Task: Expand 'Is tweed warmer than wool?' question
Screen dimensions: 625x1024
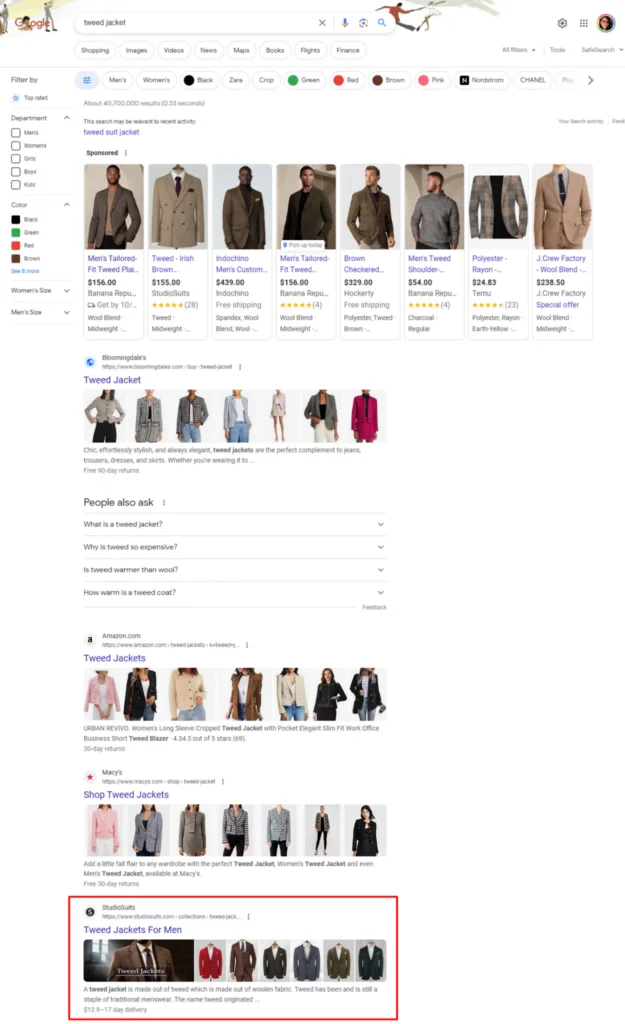Action: tap(234, 570)
